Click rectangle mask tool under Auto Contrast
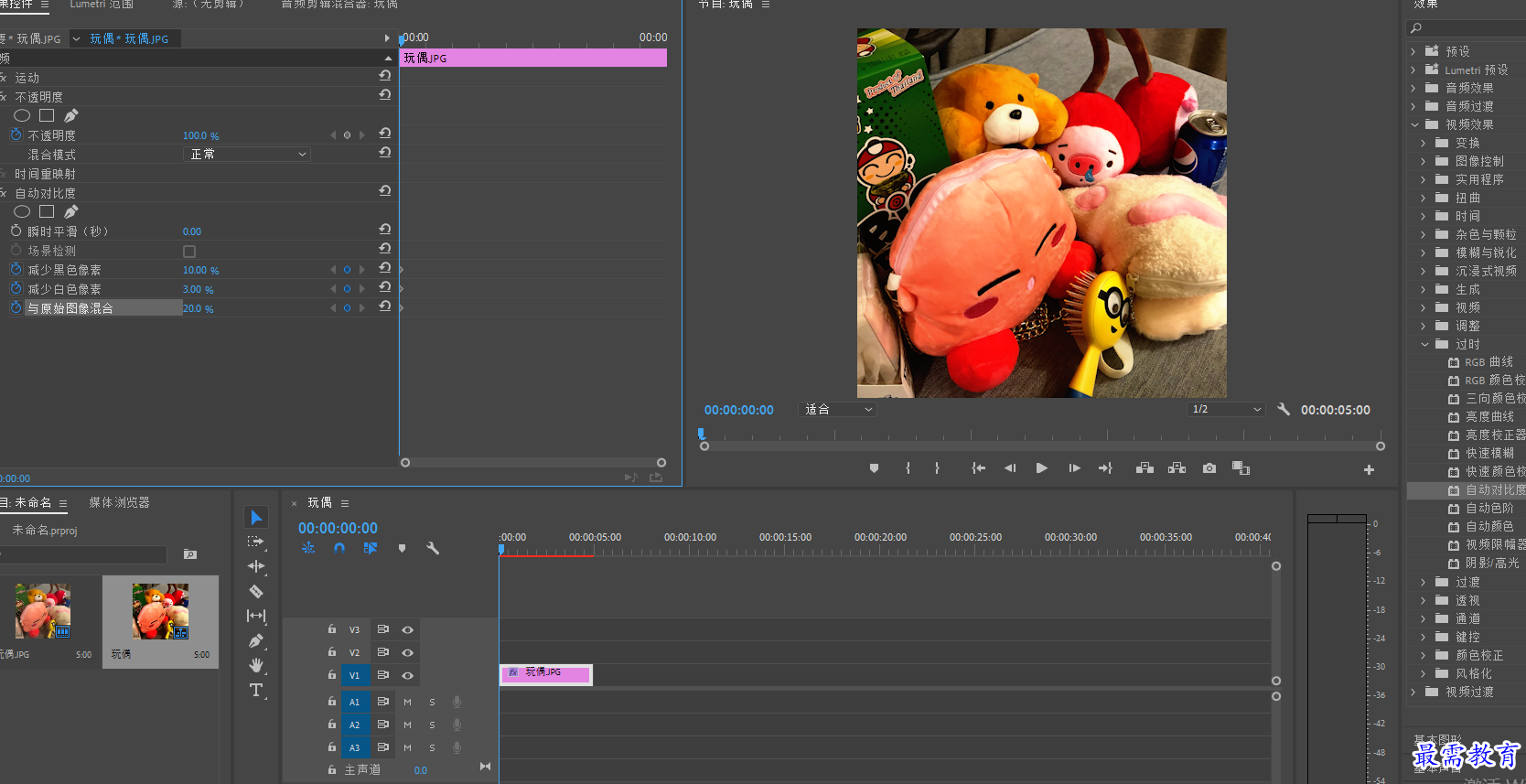 click(x=47, y=211)
